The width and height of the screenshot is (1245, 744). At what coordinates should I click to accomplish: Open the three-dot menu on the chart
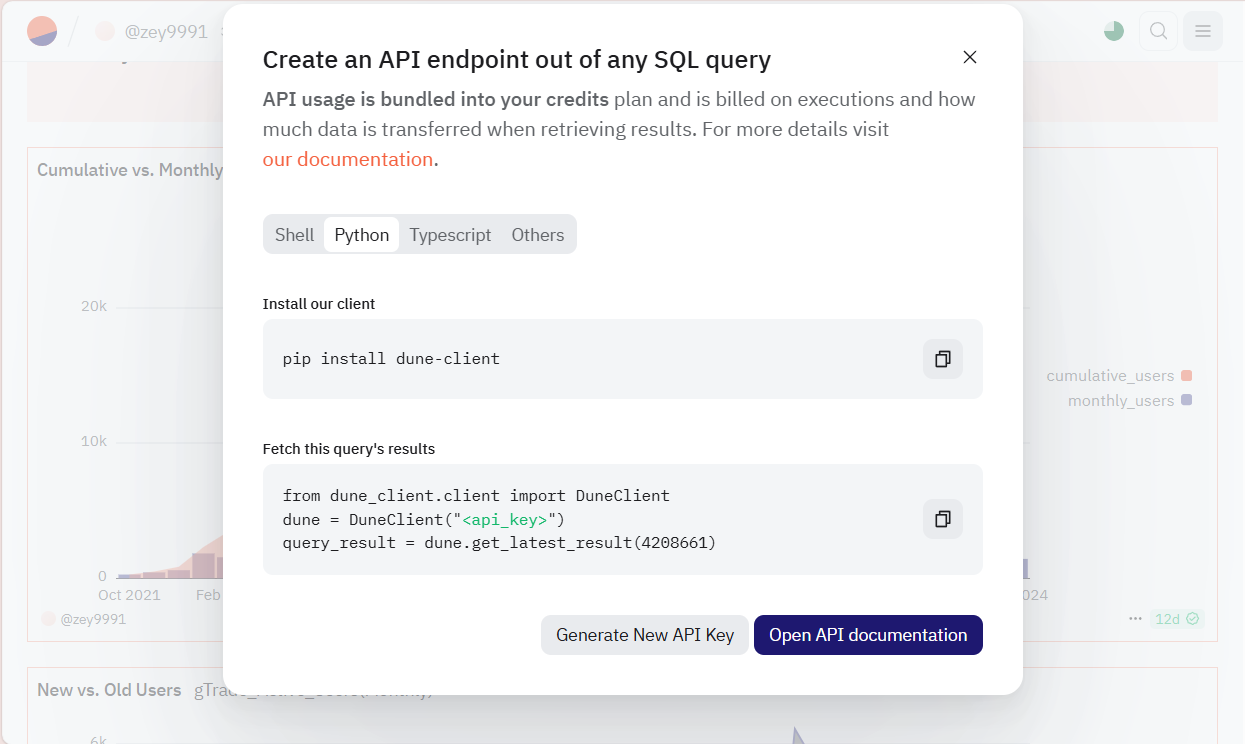click(1135, 619)
